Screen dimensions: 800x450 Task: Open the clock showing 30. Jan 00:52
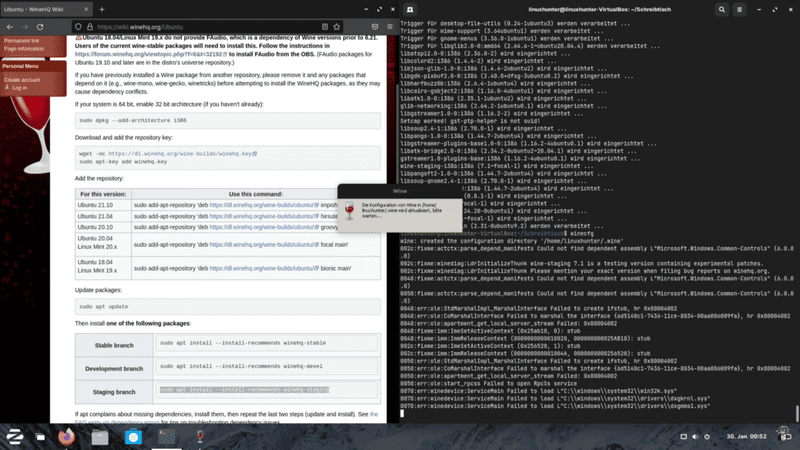746,437
